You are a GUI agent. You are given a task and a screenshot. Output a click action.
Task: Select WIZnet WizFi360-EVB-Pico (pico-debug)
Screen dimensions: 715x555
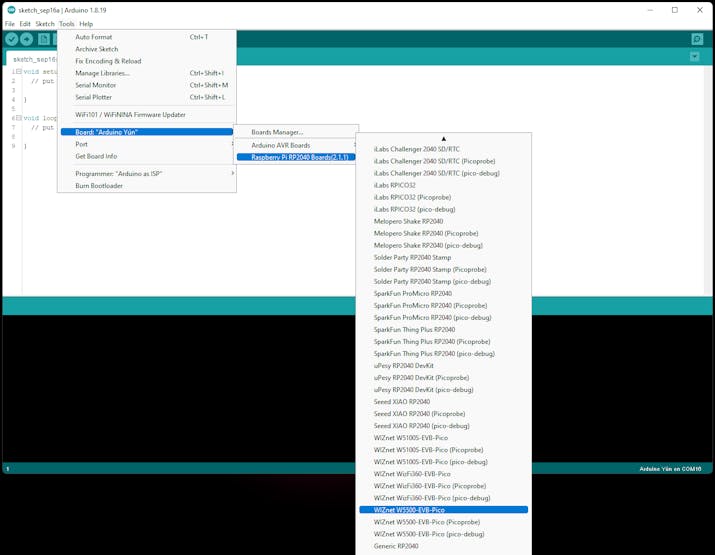pyautogui.click(x=443, y=498)
